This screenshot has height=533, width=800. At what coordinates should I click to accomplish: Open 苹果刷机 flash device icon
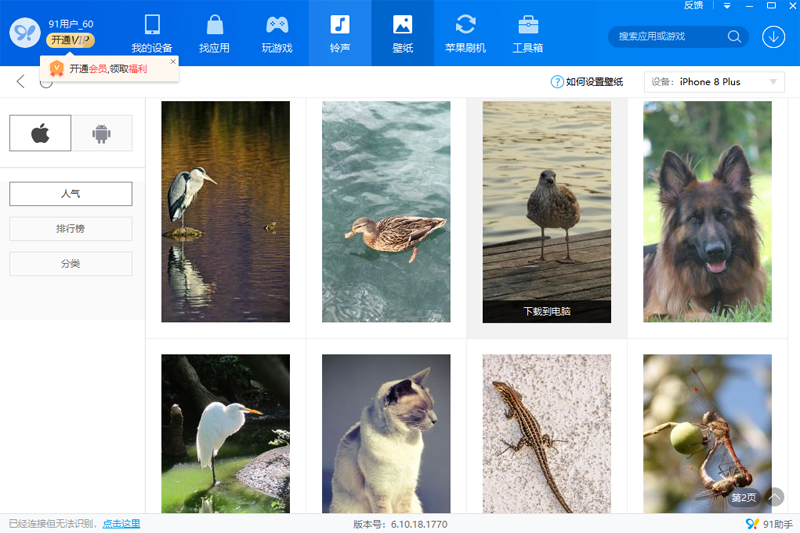[x=465, y=32]
